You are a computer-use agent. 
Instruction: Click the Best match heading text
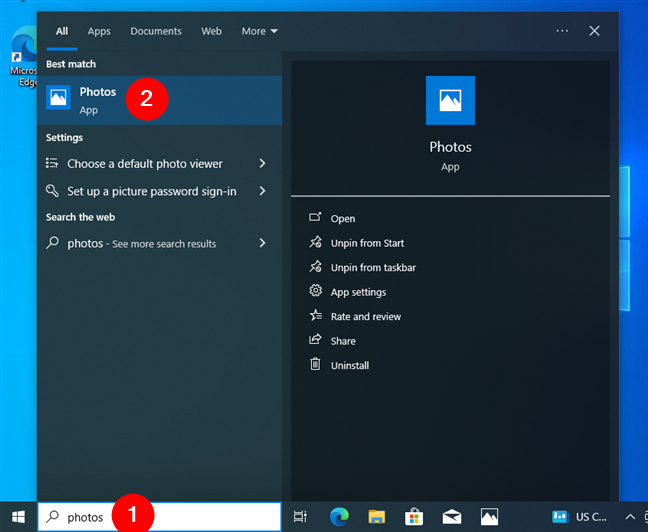click(71, 64)
